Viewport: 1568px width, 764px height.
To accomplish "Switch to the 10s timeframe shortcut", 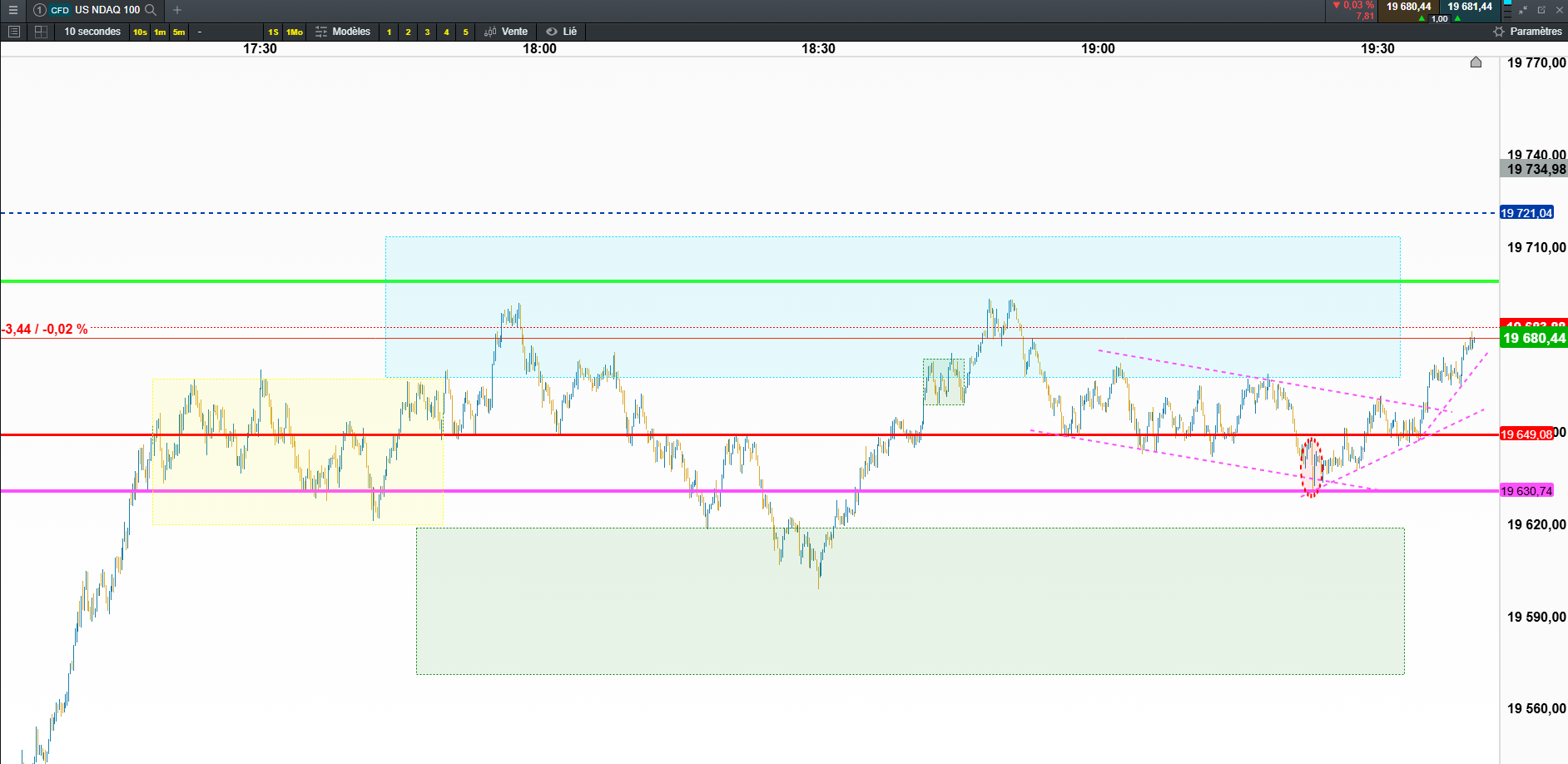I will pos(140,32).
